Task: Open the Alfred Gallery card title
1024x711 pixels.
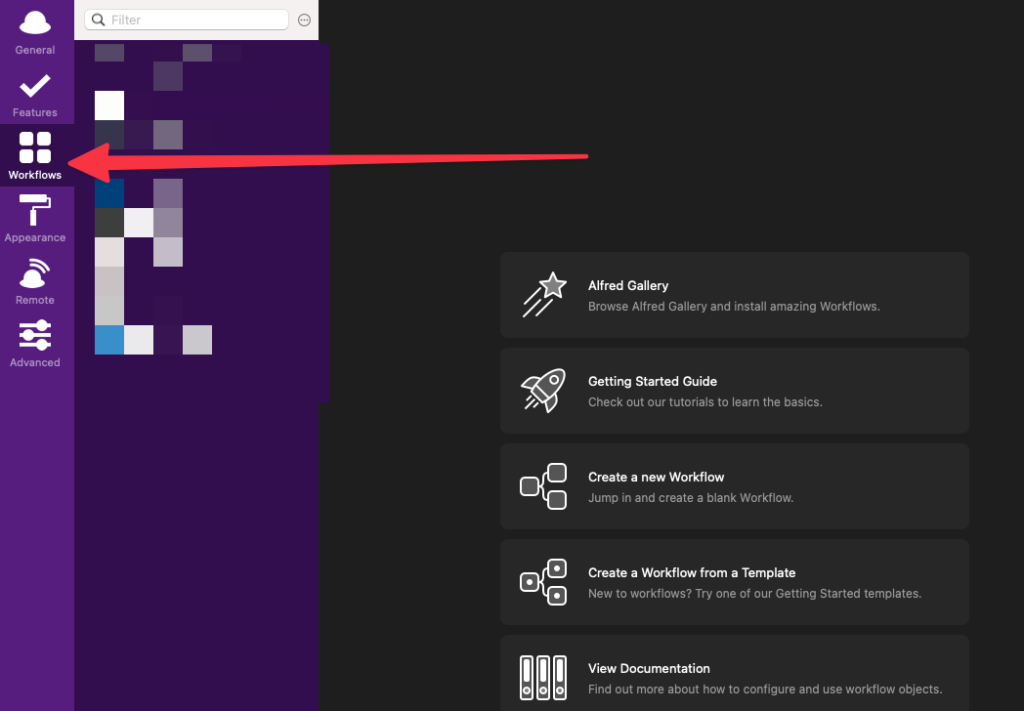Action: [628, 285]
